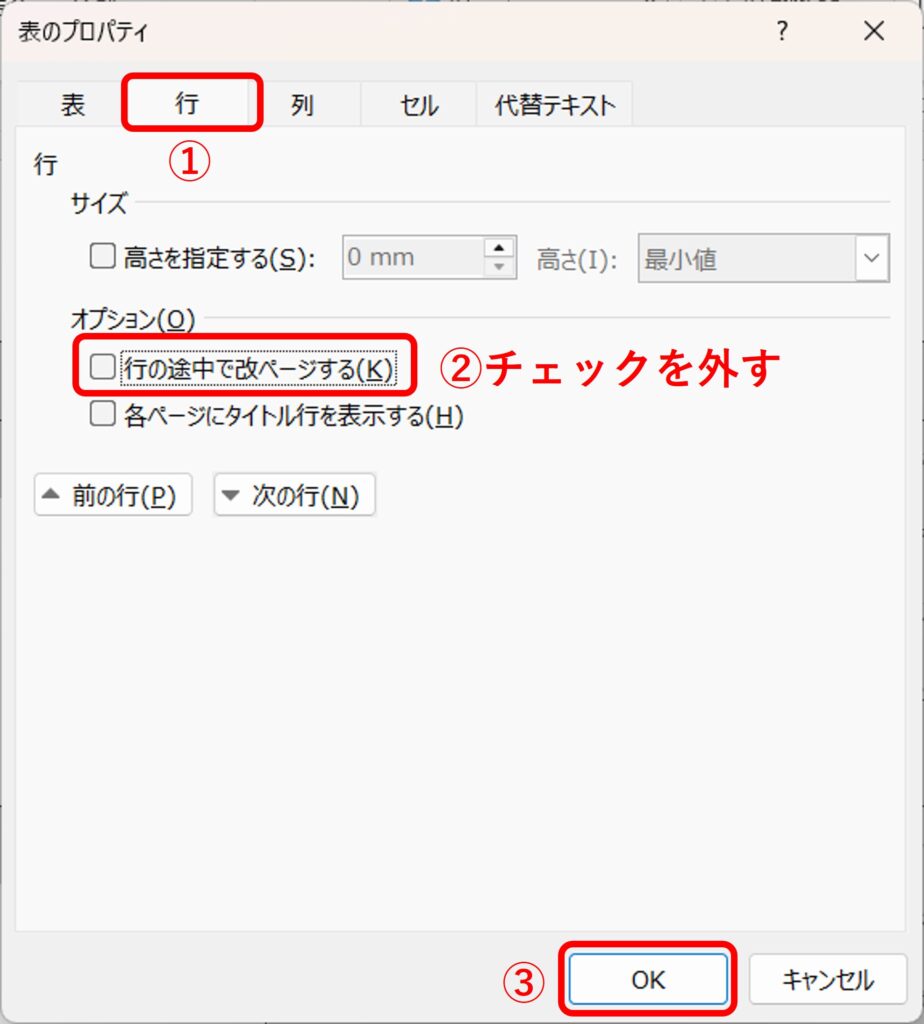Move to next row with 次の行
The image size is (924, 1024).
click(294, 496)
